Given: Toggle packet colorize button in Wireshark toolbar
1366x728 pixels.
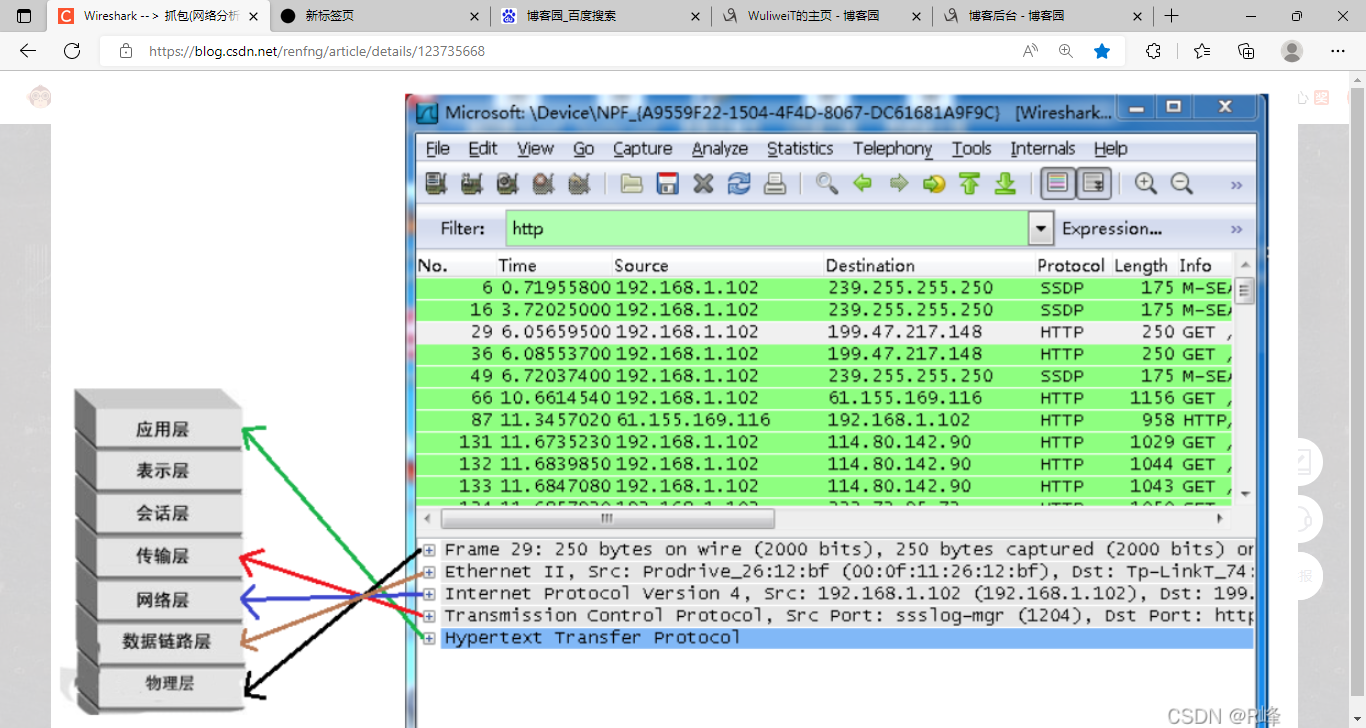Looking at the screenshot, I should tap(1058, 184).
